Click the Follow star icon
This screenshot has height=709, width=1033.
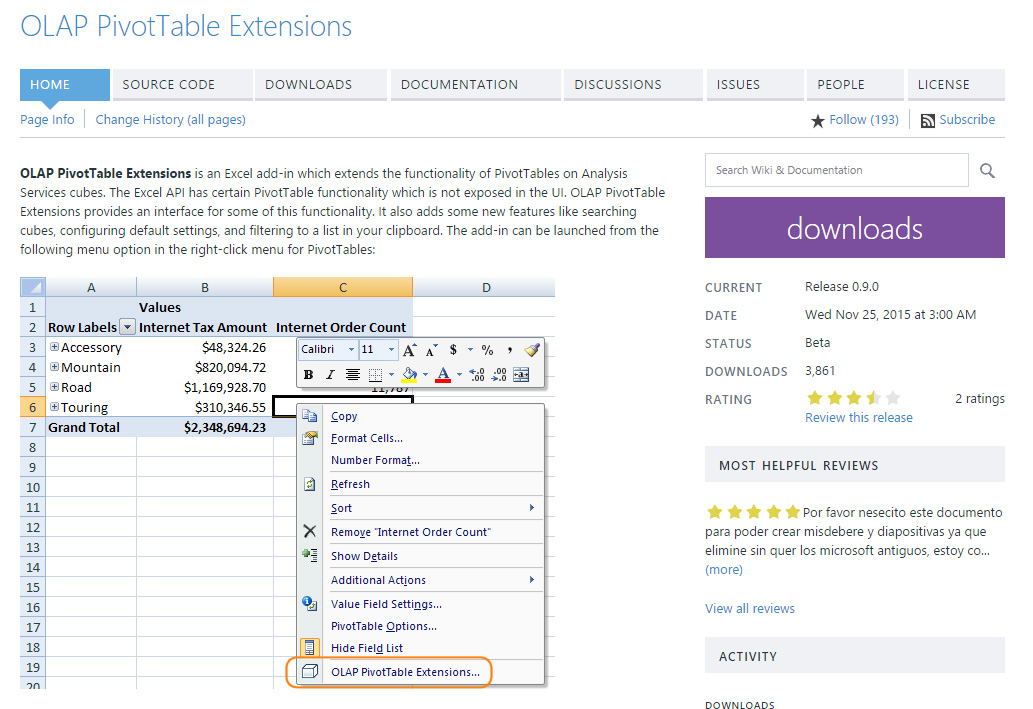click(x=818, y=120)
